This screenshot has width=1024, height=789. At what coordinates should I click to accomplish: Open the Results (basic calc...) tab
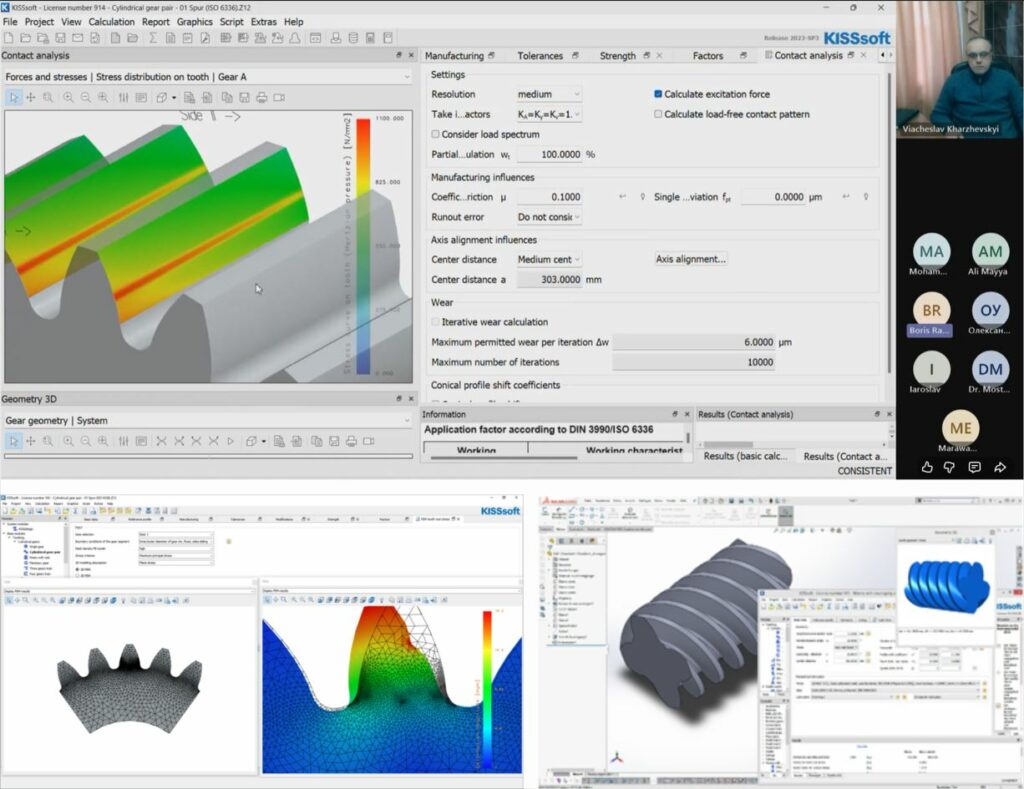click(x=745, y=456)
